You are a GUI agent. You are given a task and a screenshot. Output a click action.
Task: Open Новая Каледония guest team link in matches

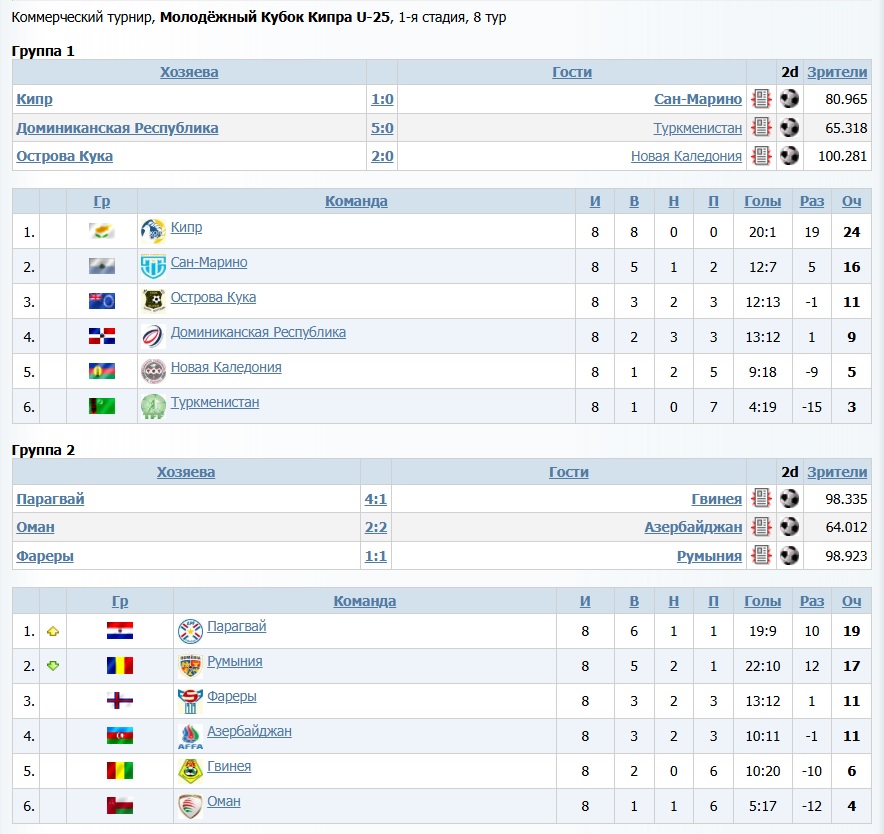[x=686, y=156]
